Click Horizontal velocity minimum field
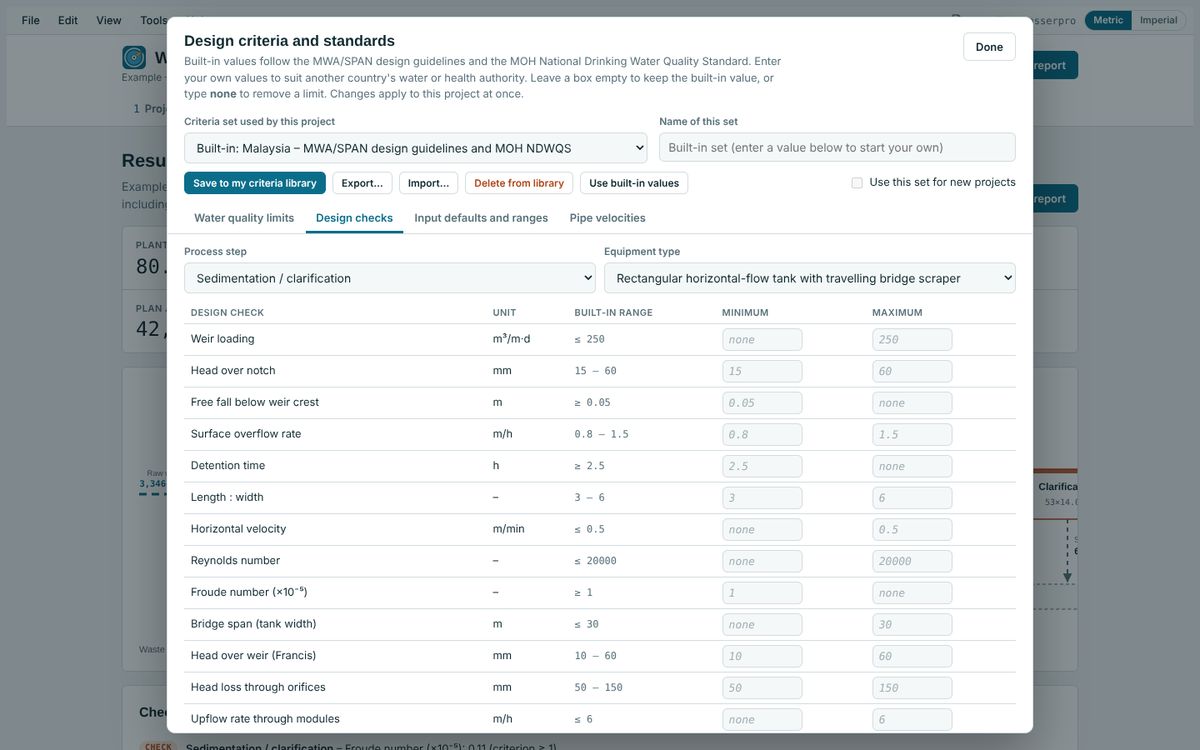This screenshot has height=750, width=1200. 762,529
